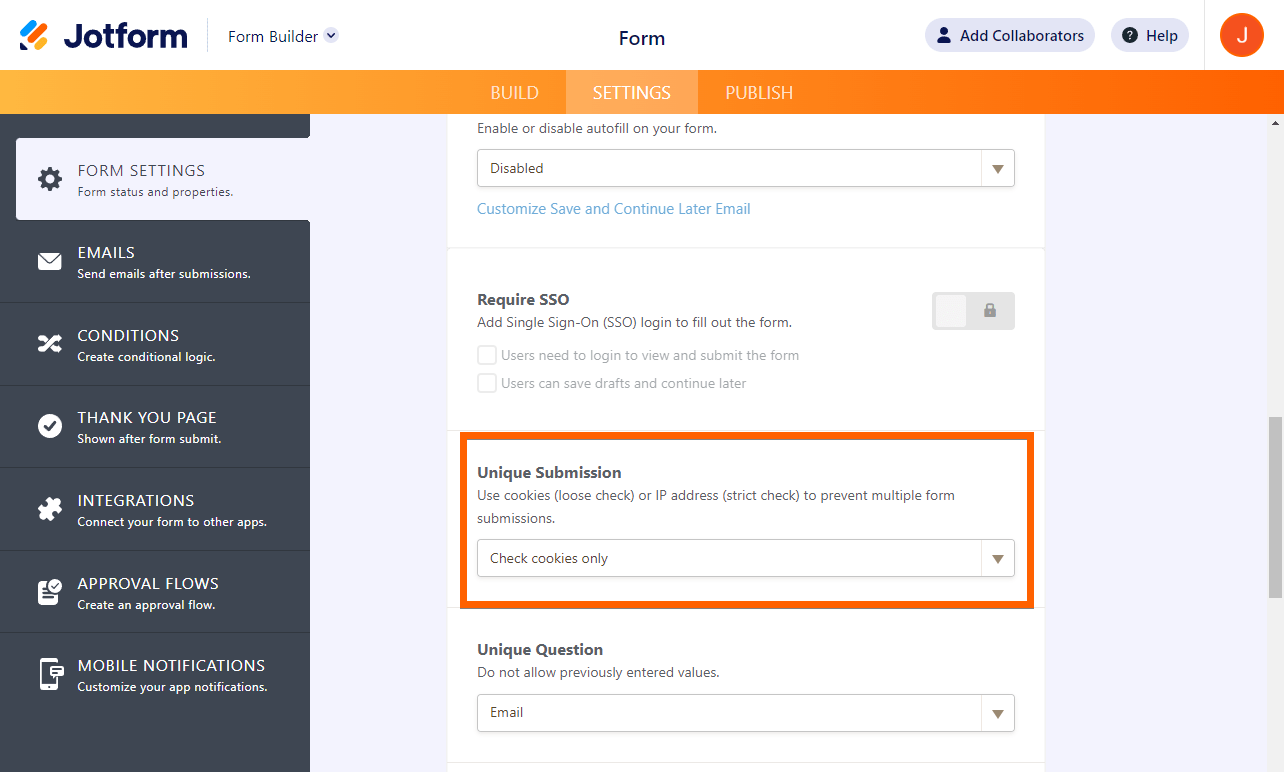This screenshot has width=1284, height=772.
Task: Click the Approval Flows icon
Action: click(50, 591)
